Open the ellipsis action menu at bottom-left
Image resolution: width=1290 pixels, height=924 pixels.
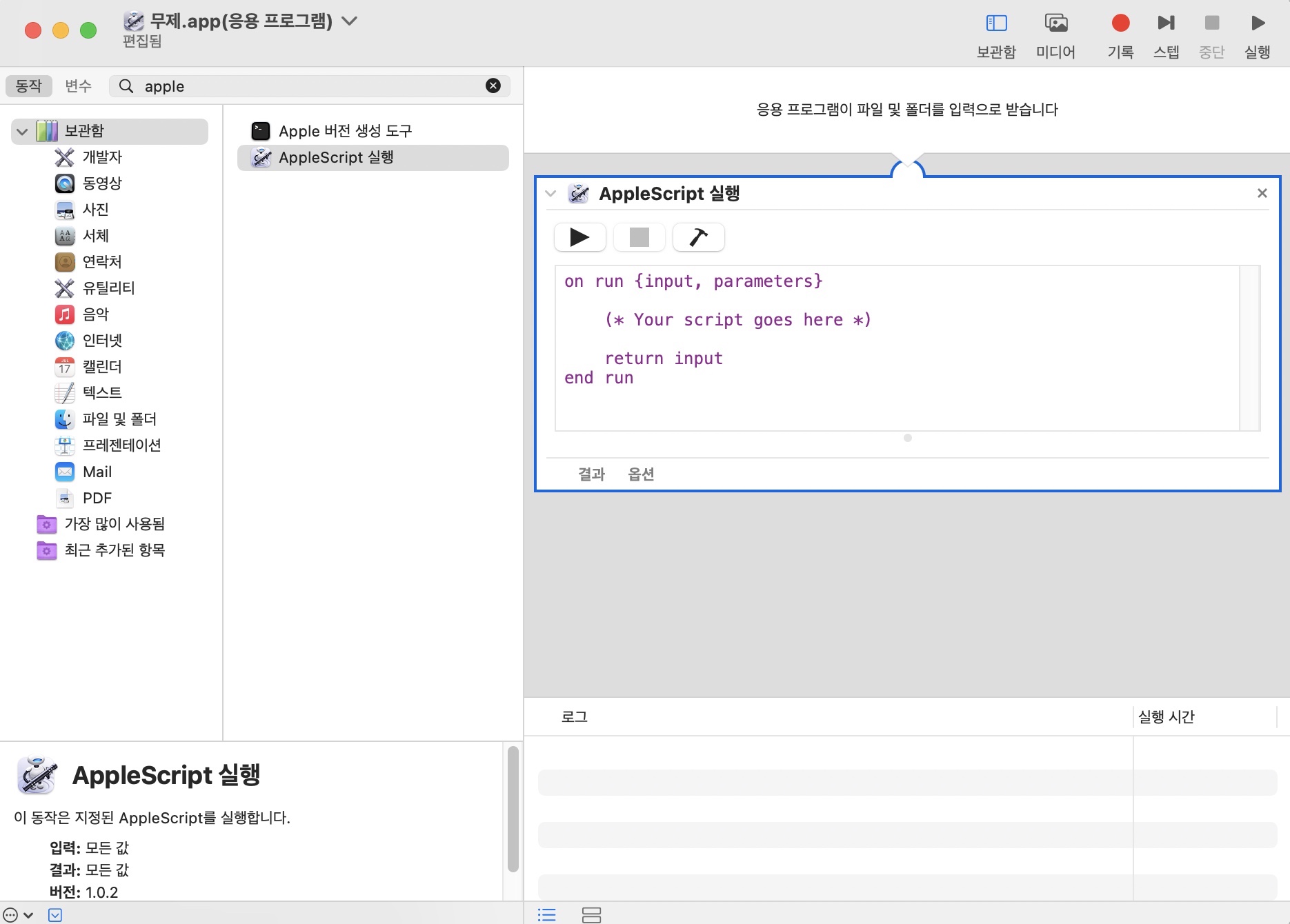[x=18, y=915]
